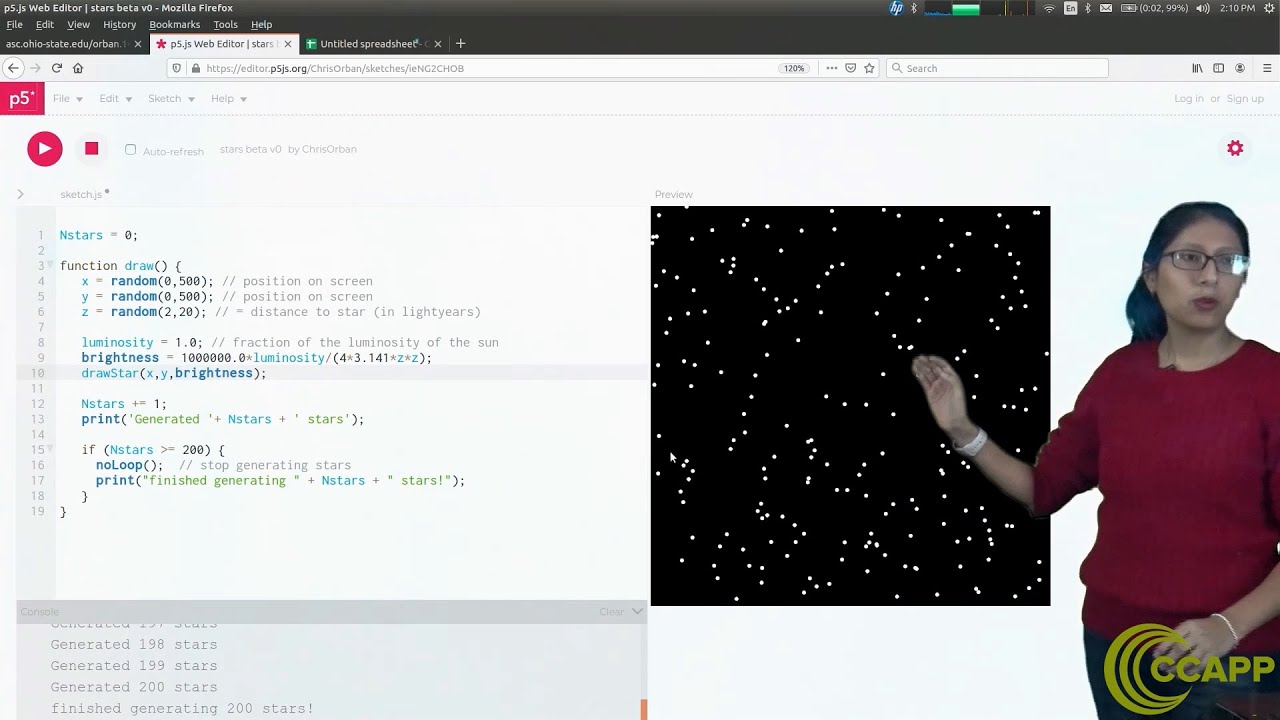Open p5.js settings gear icon
The width and height of the screenshot is (1280, 720).
(x=1235, y=148)
